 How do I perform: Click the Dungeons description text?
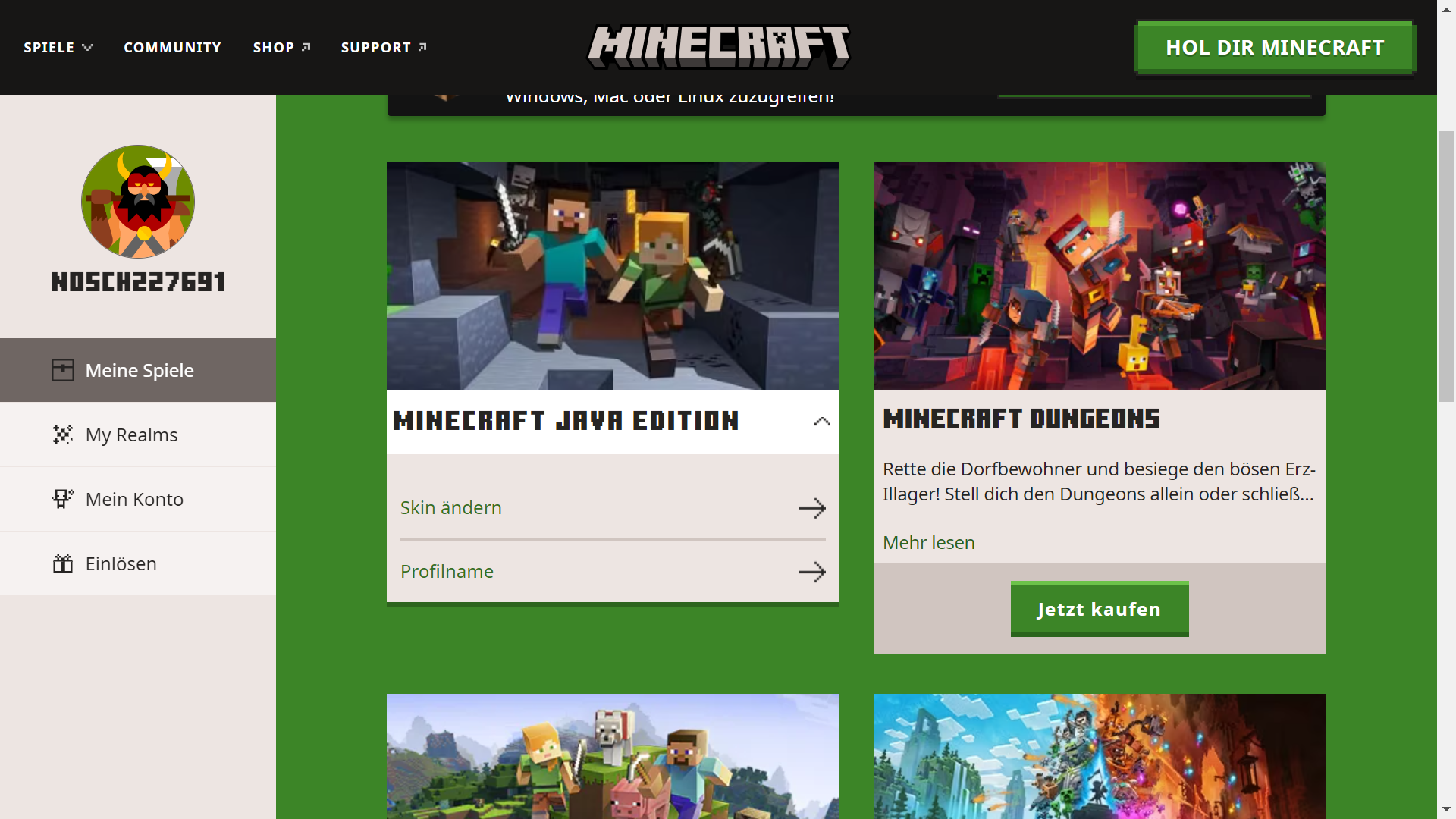(1099, 482)
